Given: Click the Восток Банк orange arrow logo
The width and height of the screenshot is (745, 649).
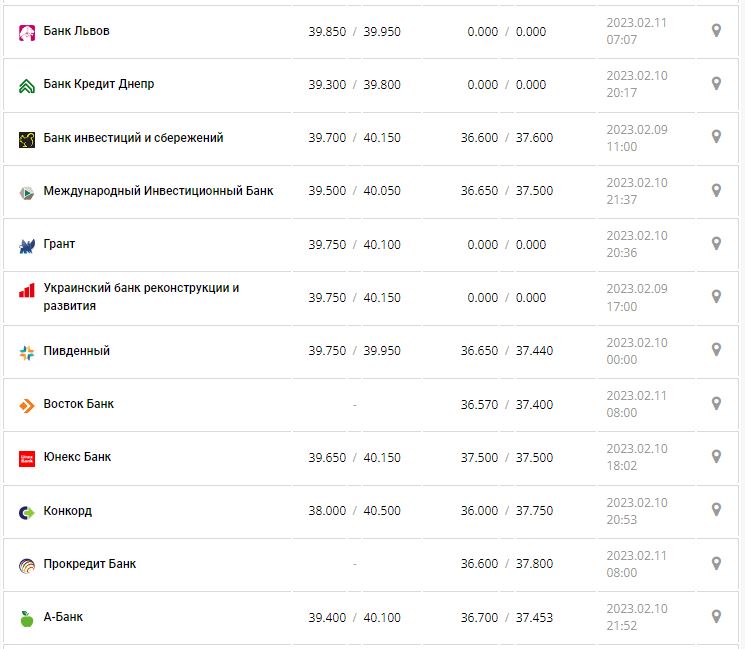Looking at the screenshot, I should tap(27, 405).
